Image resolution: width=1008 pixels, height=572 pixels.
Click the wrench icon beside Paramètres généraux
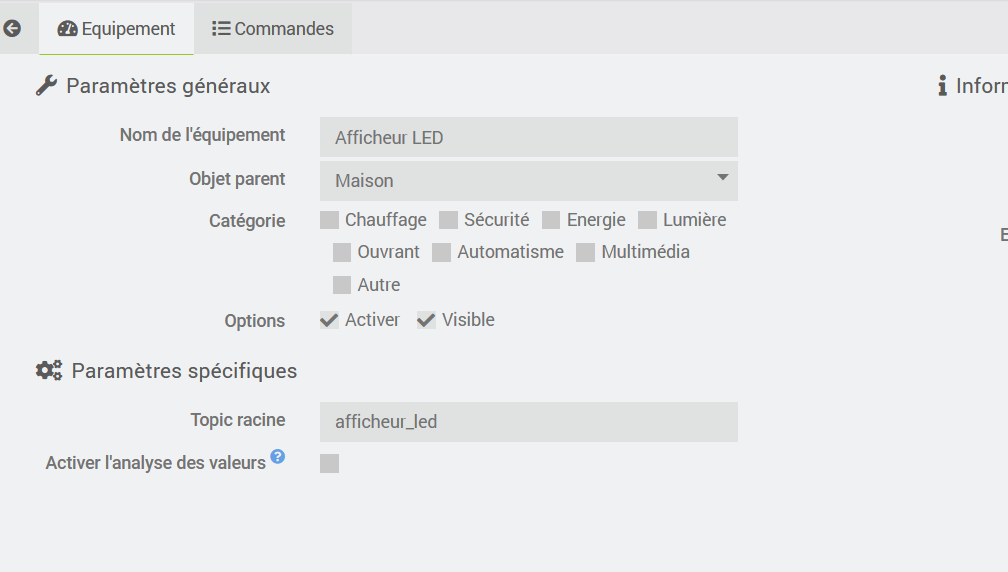pyautogui.click(x=46, y=86)
